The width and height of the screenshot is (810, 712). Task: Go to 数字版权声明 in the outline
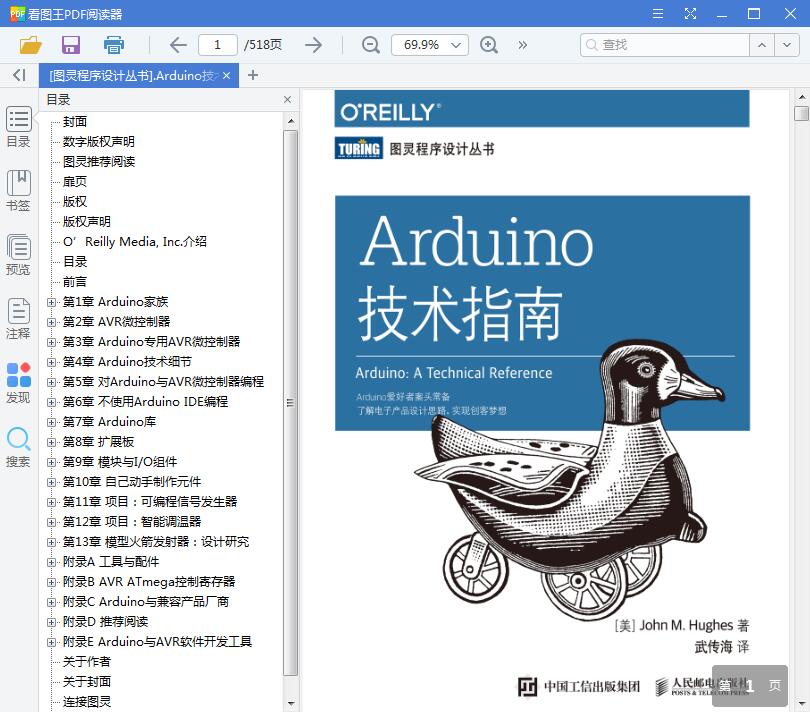[x=99, y=142]
